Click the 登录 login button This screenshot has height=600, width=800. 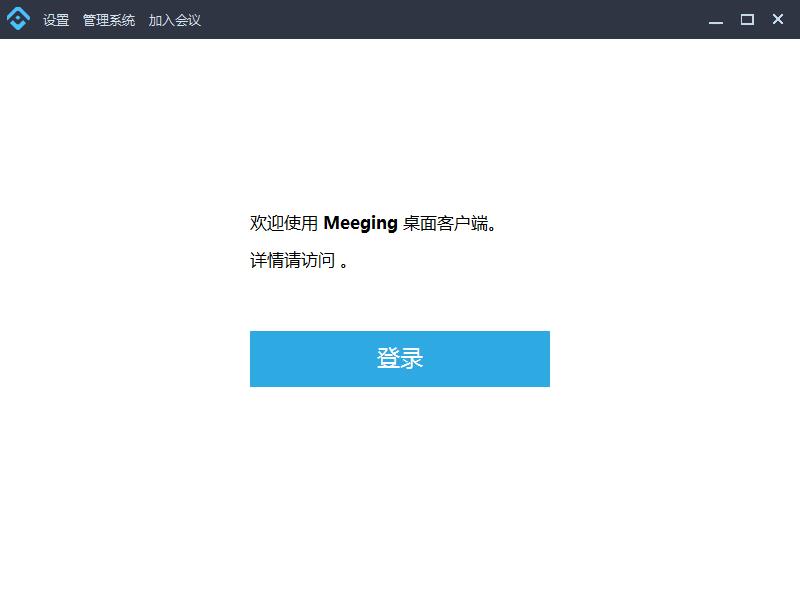(399, 358)
